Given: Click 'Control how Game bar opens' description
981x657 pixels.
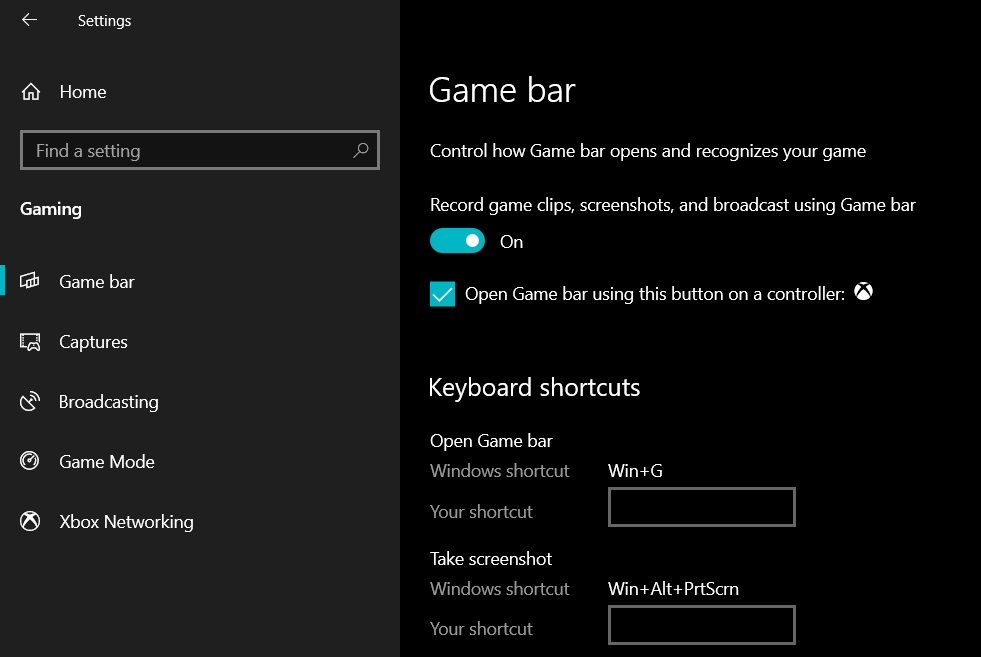Looking at the screenshot, I should point(648,151).
